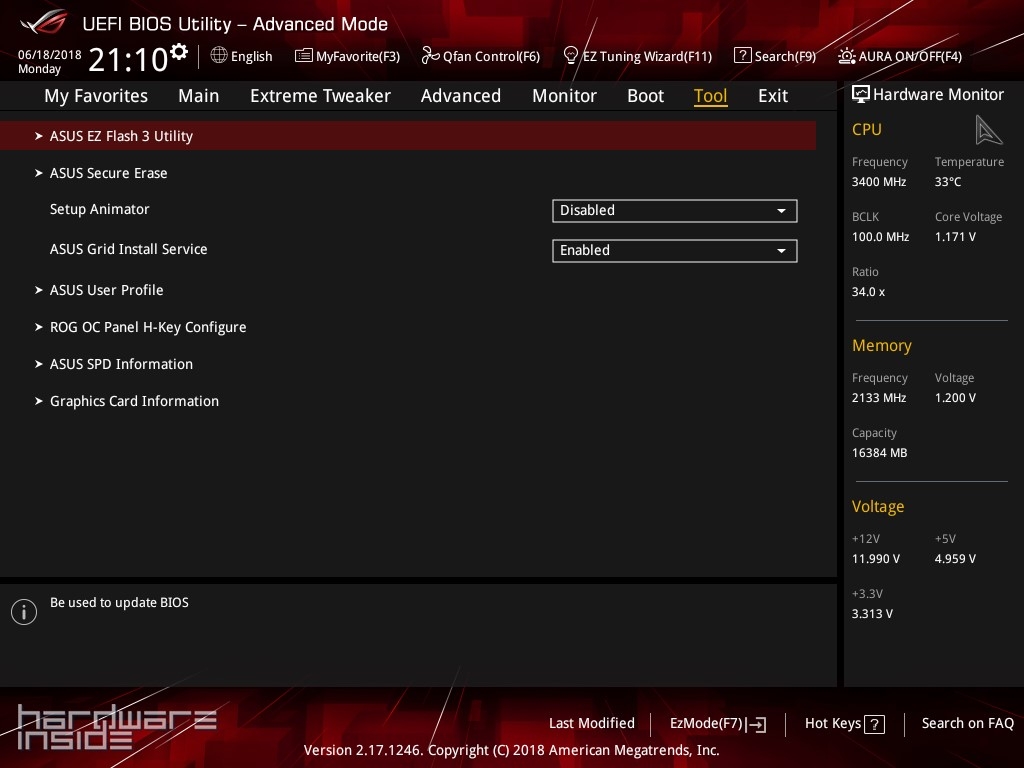The width and height of the screenshot is (1024, 768).
Task: Open the Extreme Tweaker tab
Action: [x=321, y=96]
